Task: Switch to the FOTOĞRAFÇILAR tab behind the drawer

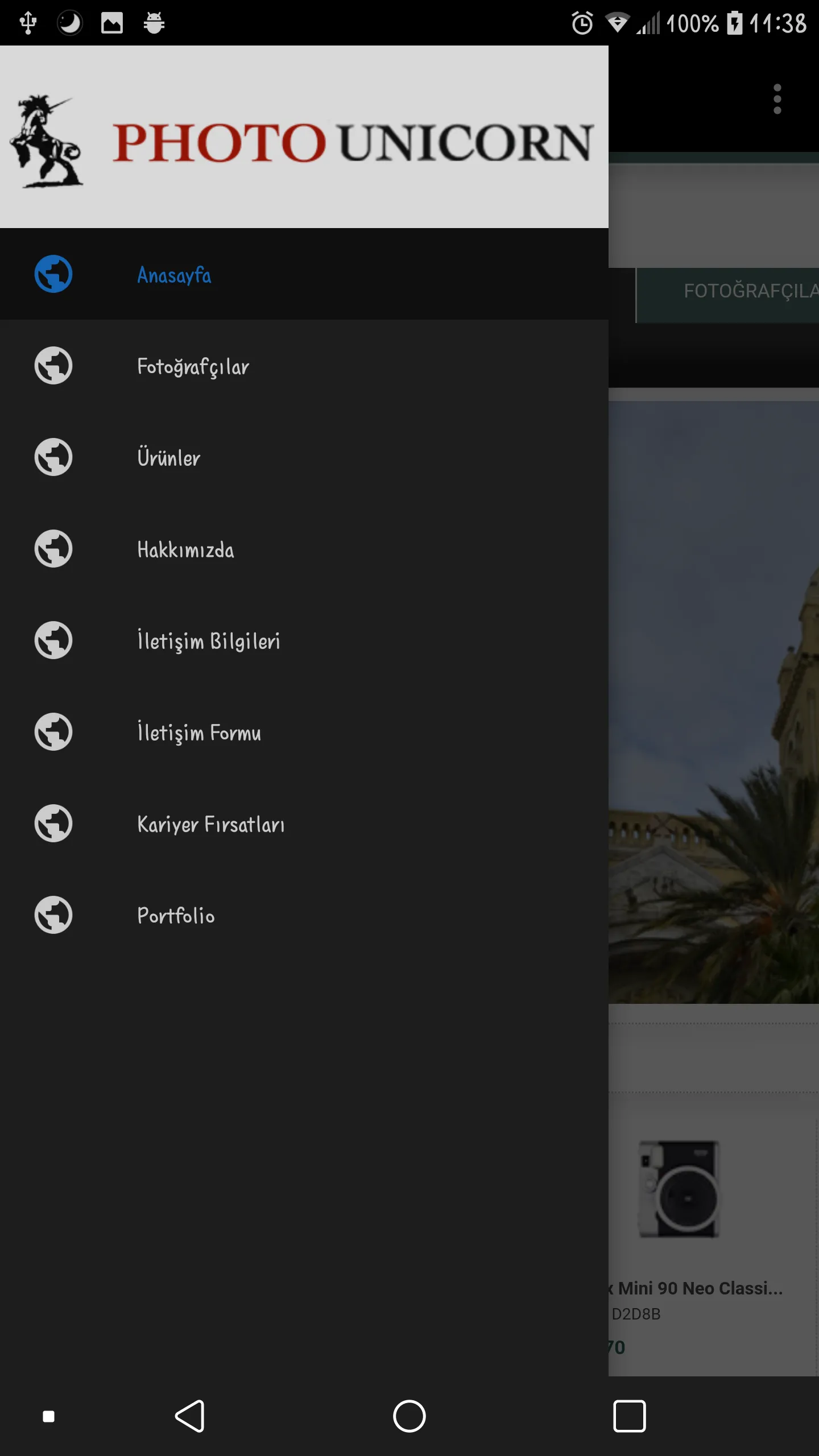Action: 728,295
